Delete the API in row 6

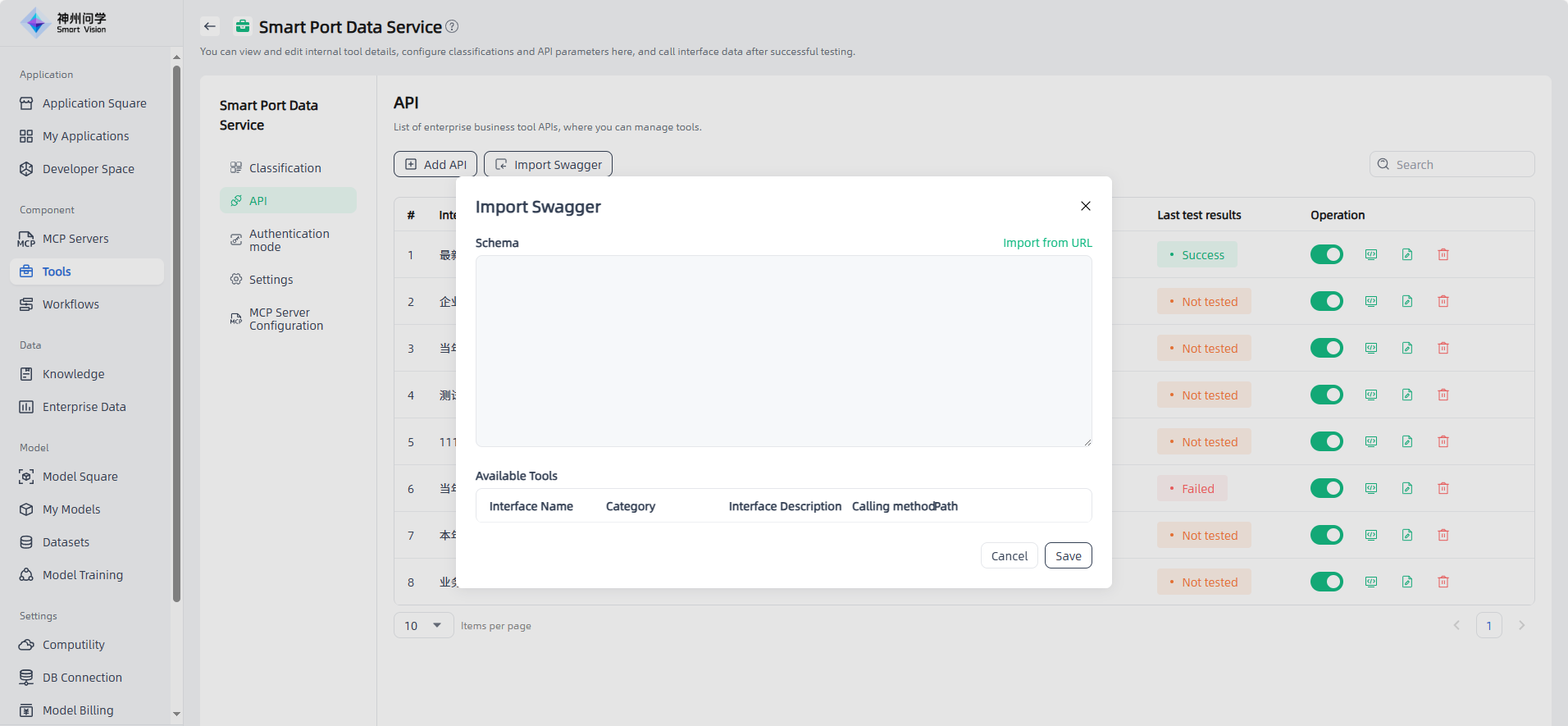pyautogui.click(x=1443, y=488)
